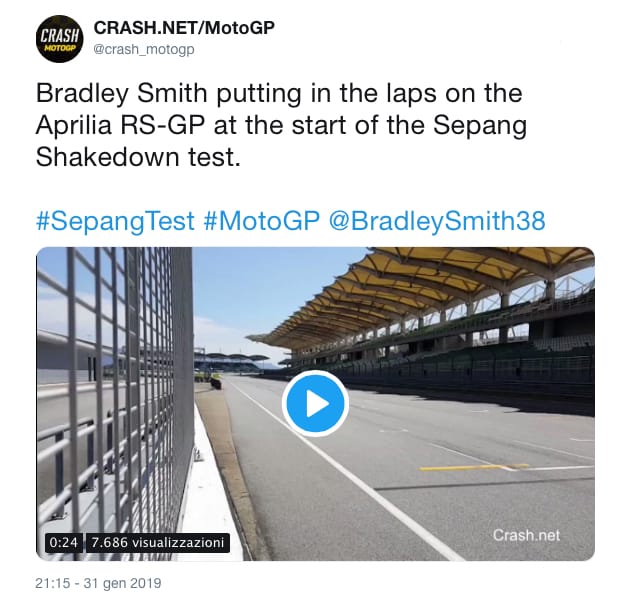
Task: Click the 0:24 video duration label
Action: pos(62,543)
